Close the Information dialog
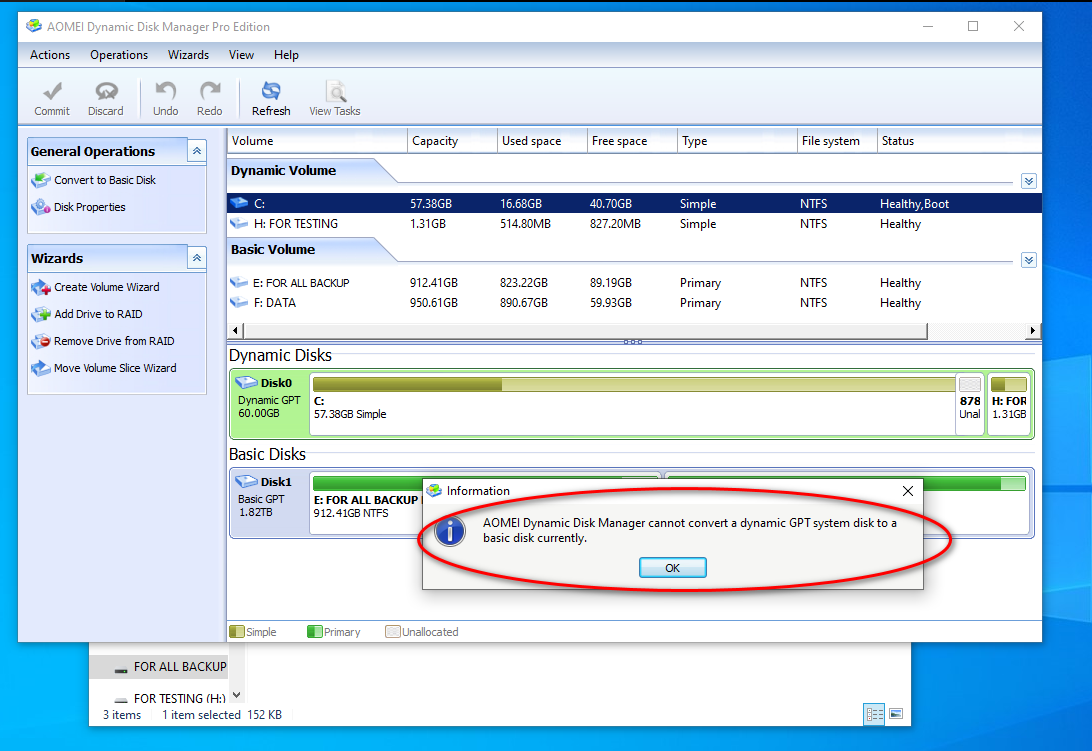 [907, 491]
